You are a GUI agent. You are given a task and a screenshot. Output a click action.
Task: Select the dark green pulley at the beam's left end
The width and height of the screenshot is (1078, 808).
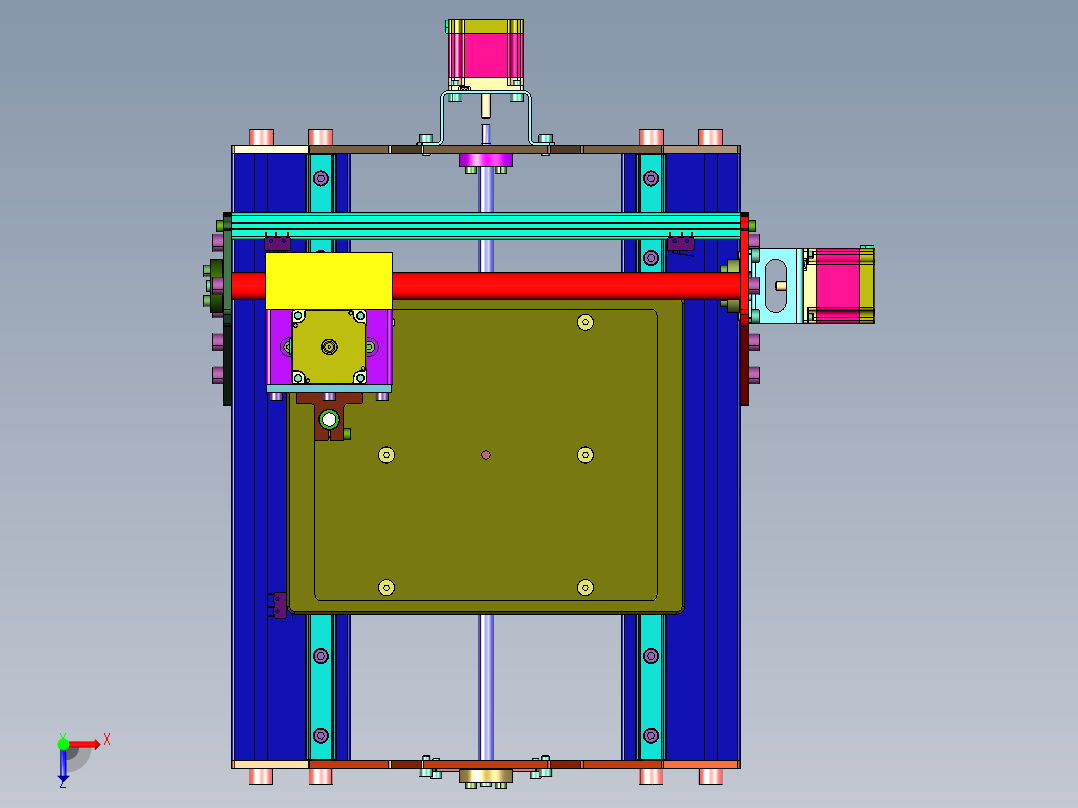pos(217,285)
